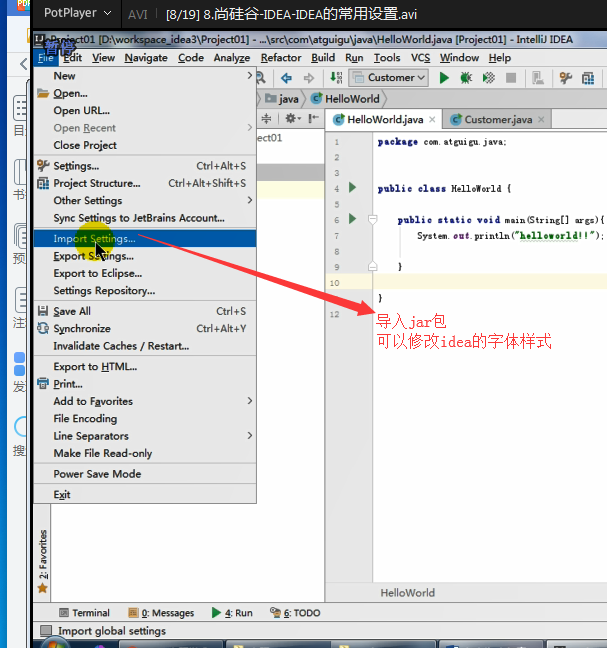
Task: Click Print... menu item
Action: point(145,384)
